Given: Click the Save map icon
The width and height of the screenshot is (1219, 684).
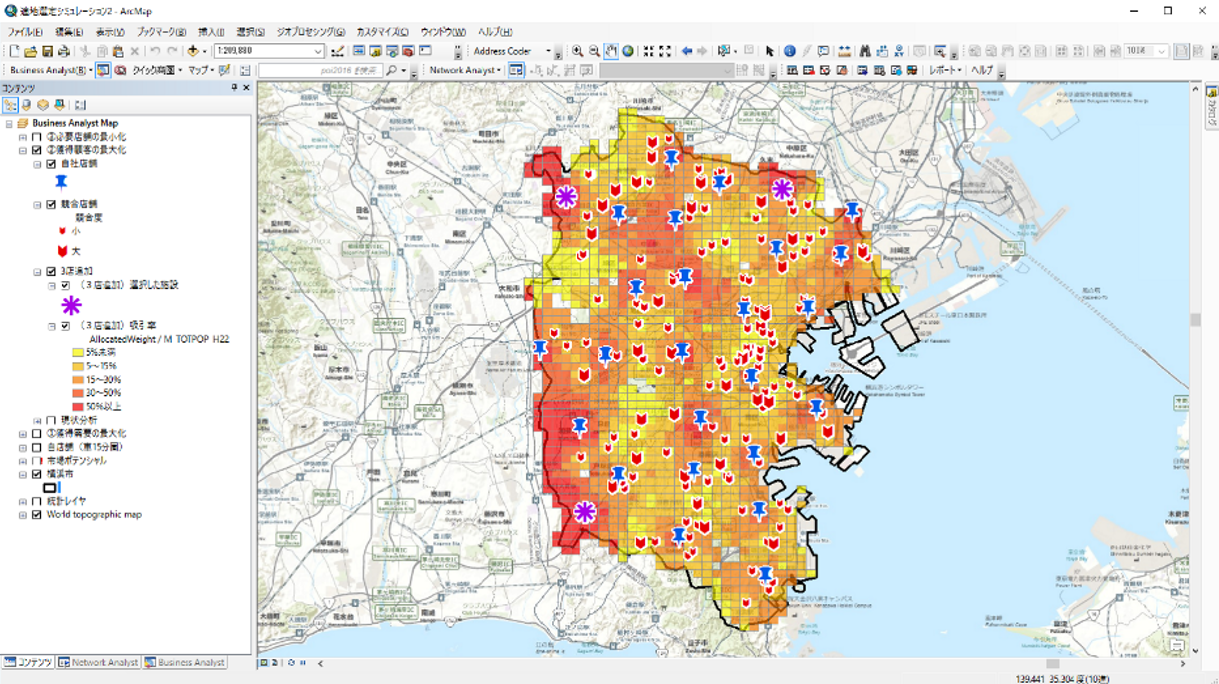Looking at the screenshot, I should (47, 51).
